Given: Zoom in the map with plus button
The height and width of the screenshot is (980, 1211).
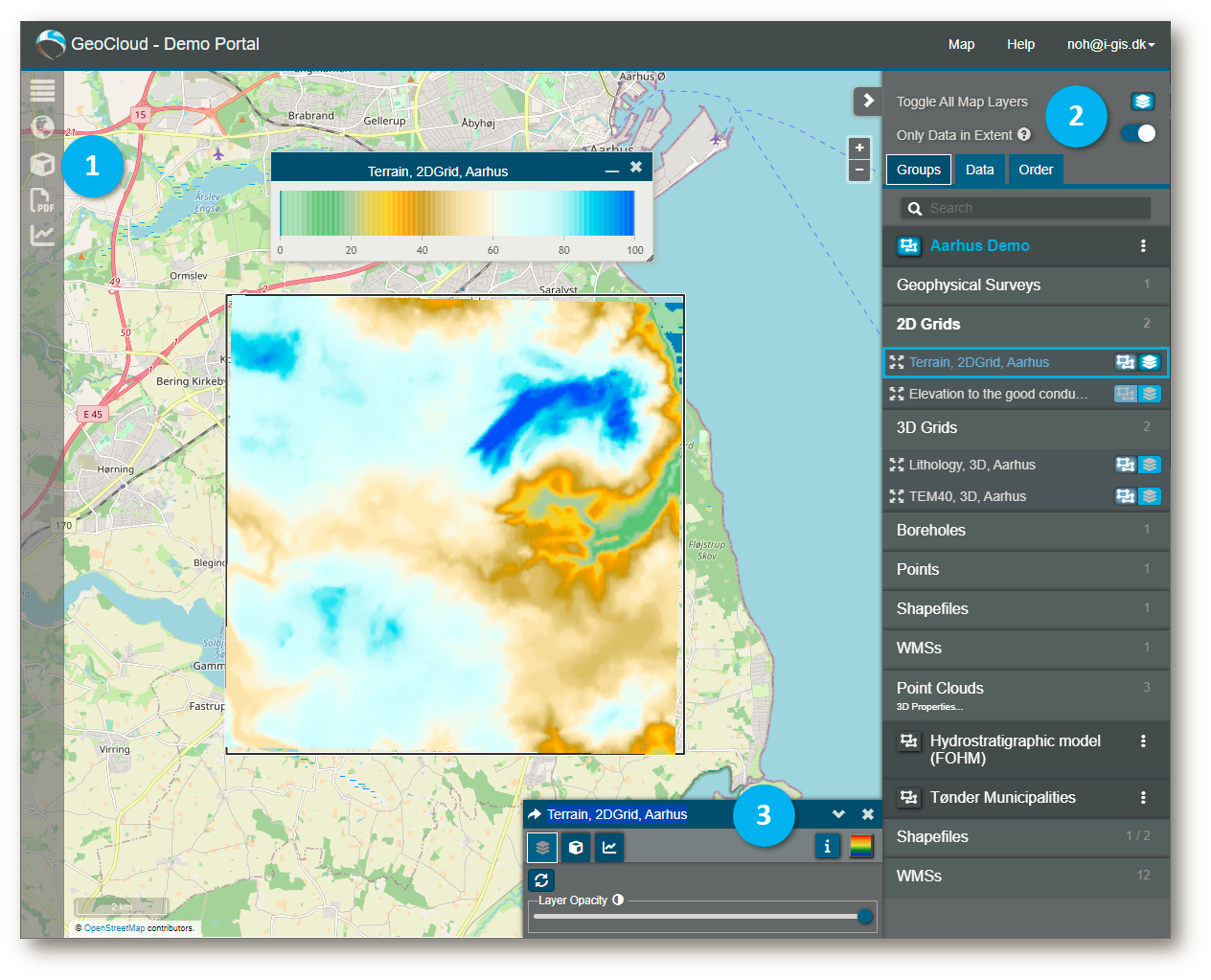Looking at the screenshot, I should [859, 148].
